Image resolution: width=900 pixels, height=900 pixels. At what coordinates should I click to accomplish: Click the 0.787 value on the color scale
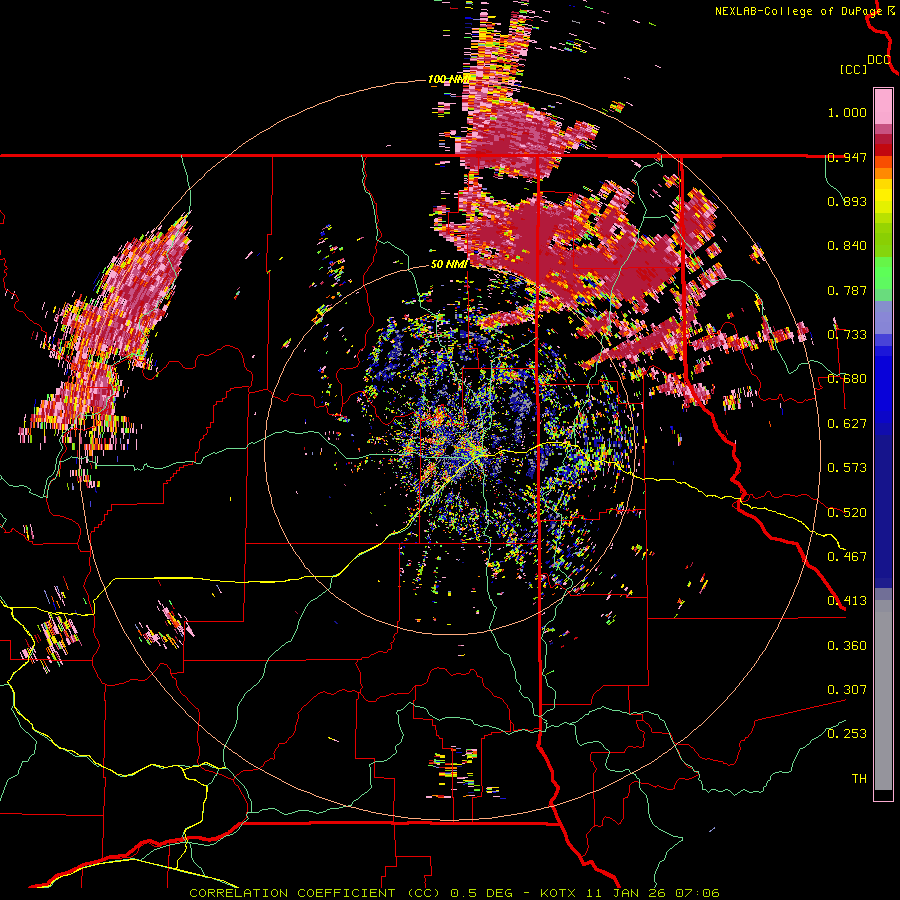tap(847, 290)
